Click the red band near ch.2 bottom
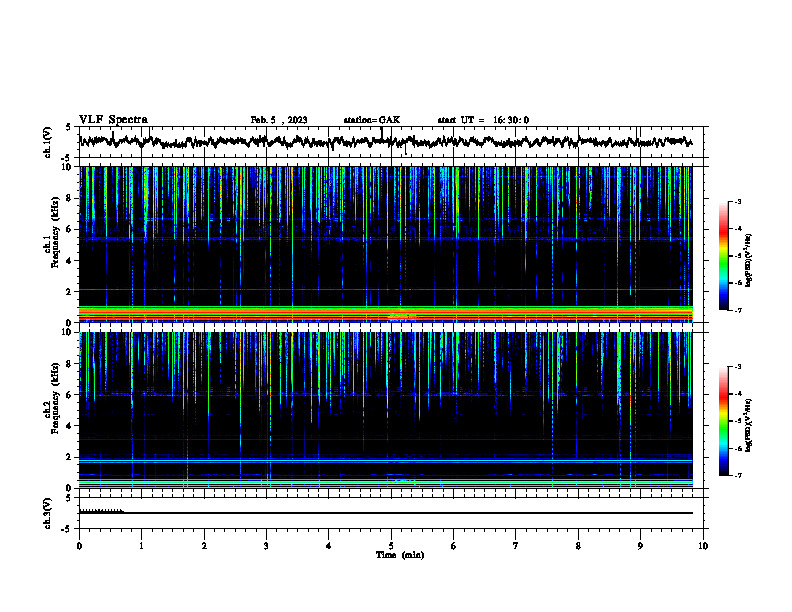 (x=385, y=480)
